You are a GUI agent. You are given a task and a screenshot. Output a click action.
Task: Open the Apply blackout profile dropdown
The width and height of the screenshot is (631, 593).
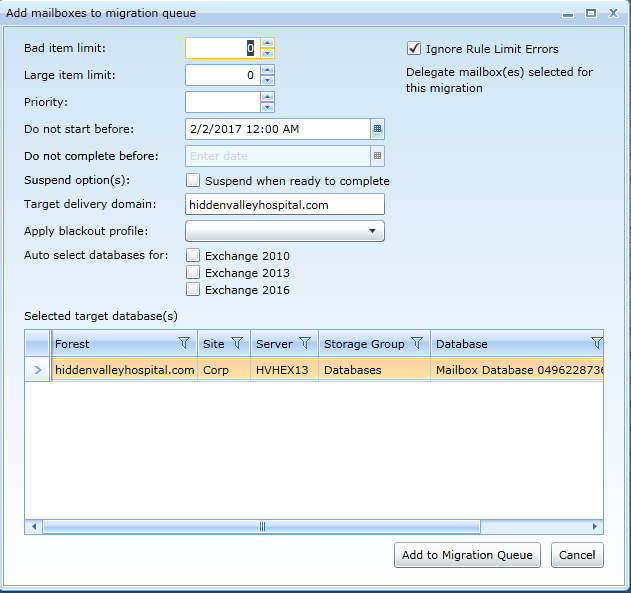pyautogui.click(x=285, y=231)
